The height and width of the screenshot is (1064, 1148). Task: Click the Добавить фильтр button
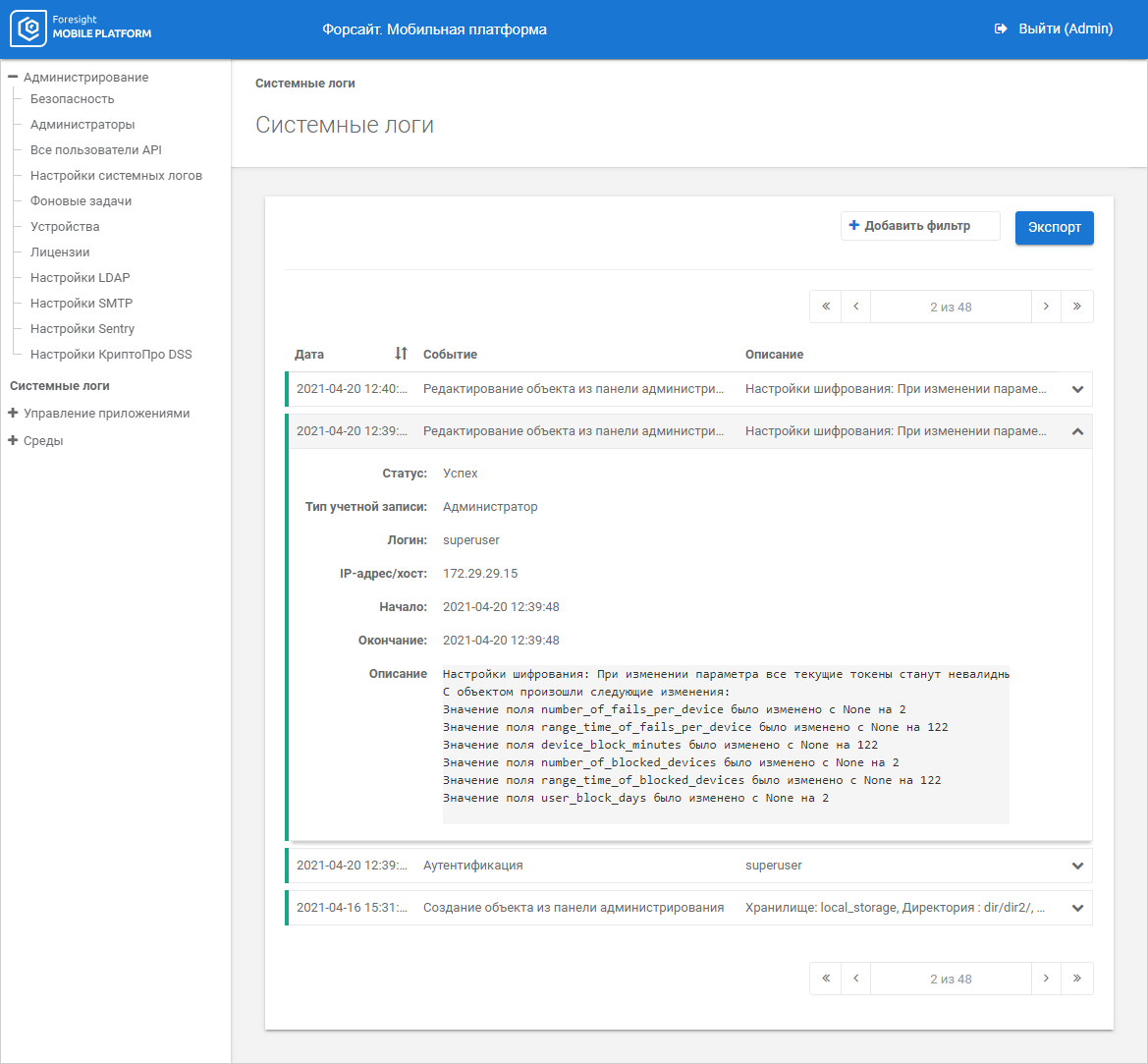(919, 226)
